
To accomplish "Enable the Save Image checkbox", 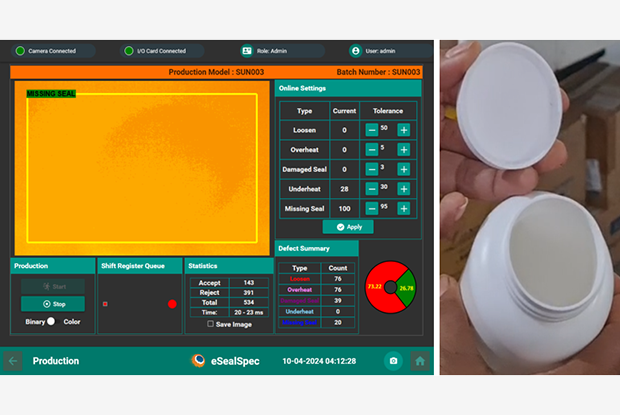I will tap(209, 324).
